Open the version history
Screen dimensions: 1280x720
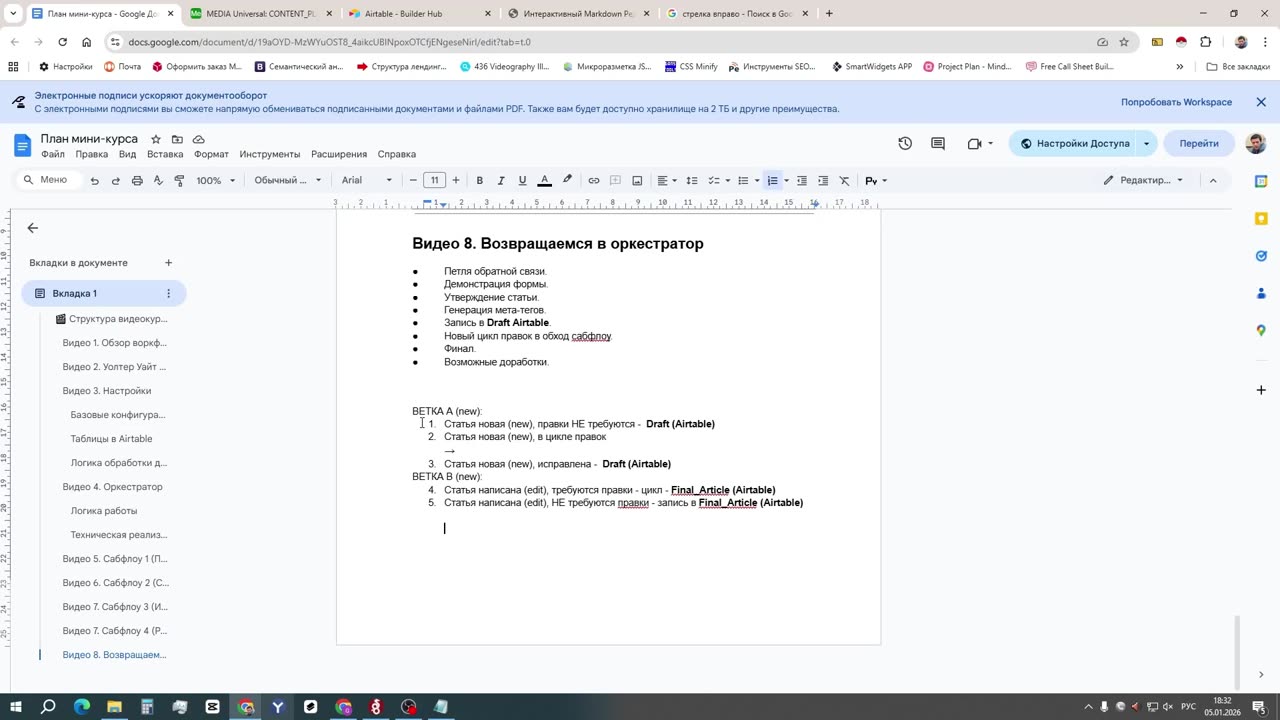[x=905, y=144]
